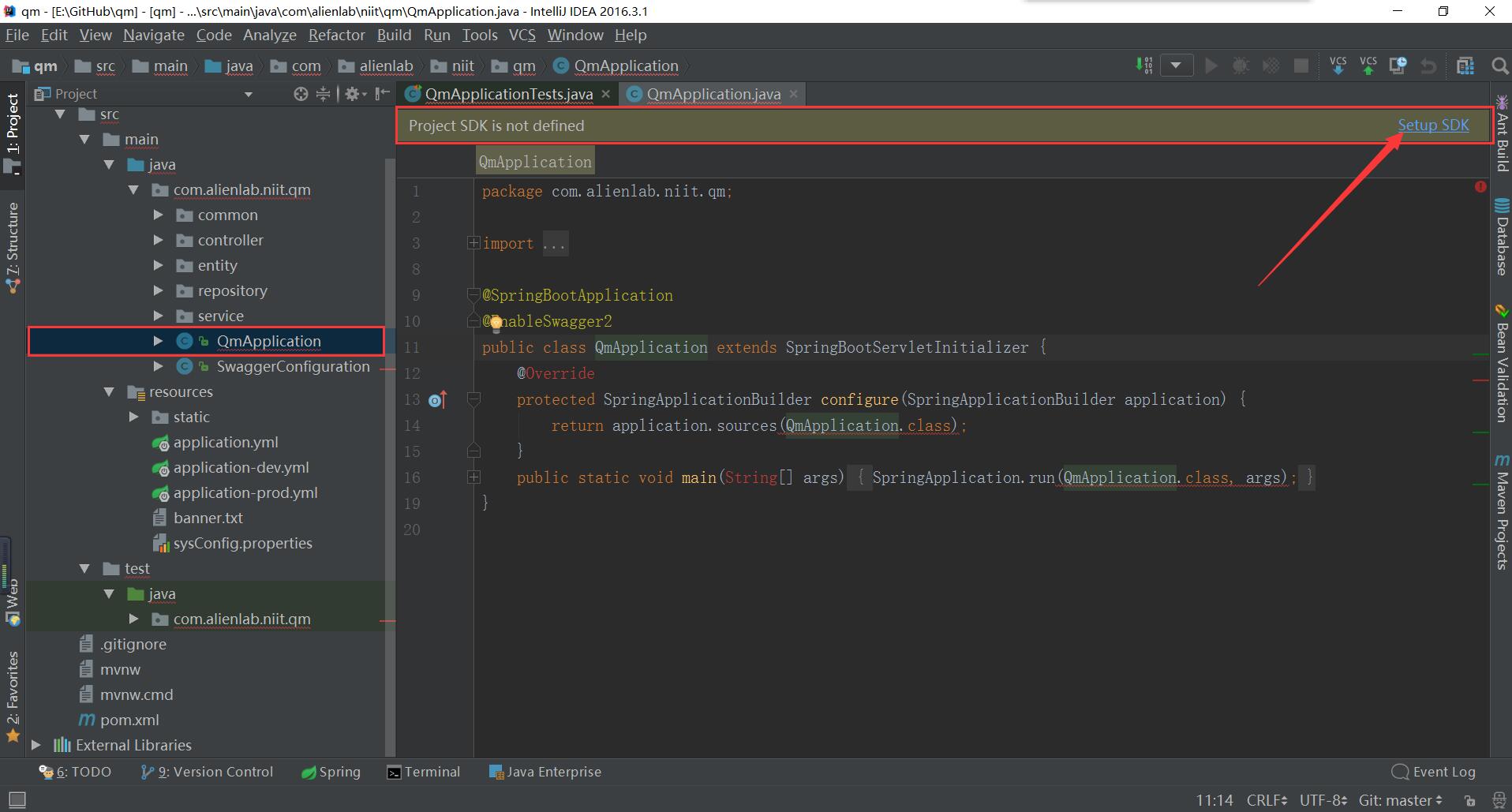The width and height of the screenshot is (1512, 812).
Task: Toggle the Ant Build side panel
Action: pos(1502,133)
